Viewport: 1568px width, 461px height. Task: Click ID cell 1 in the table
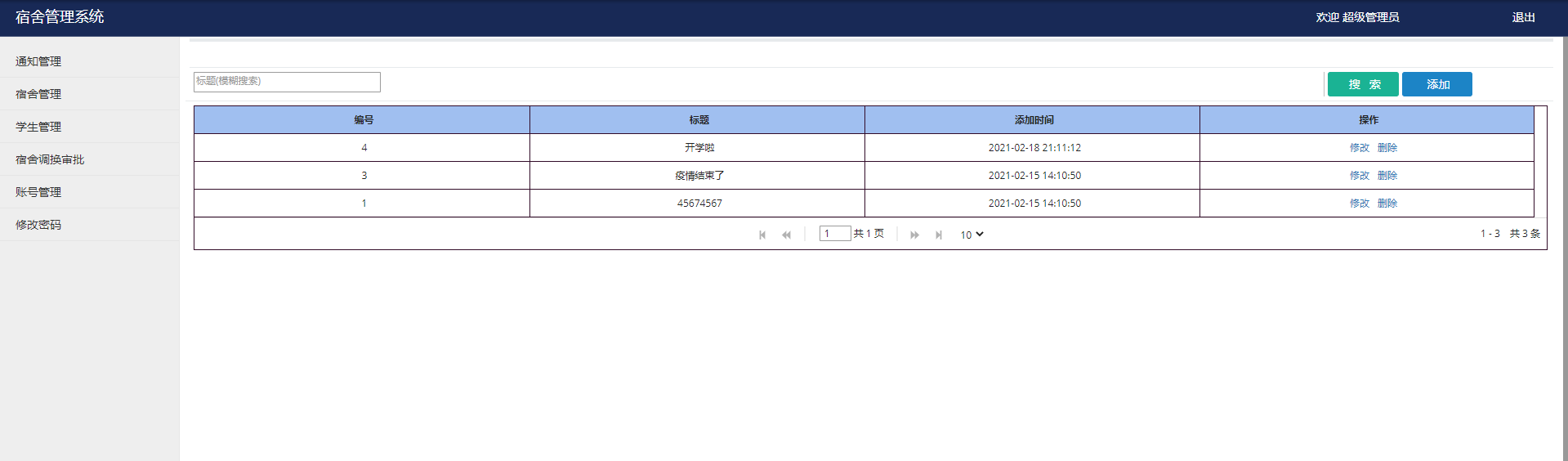(362, 204)
